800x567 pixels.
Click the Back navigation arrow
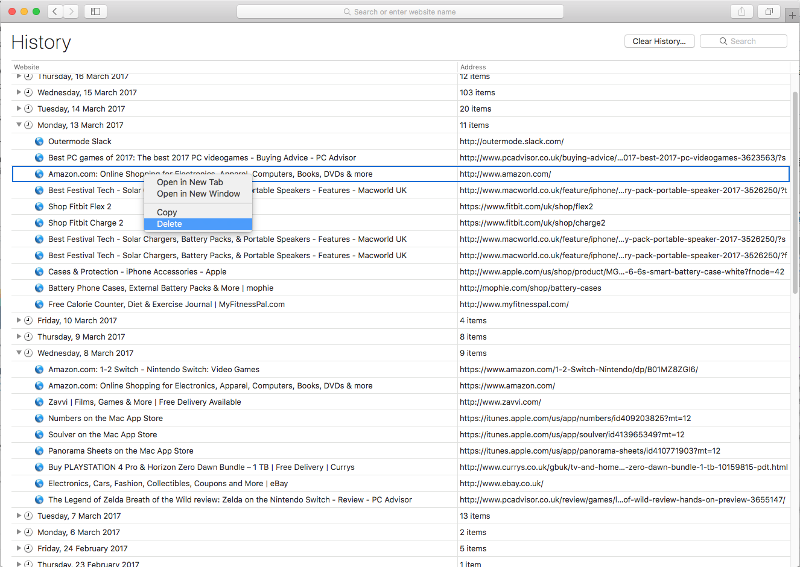pos(55,11)
